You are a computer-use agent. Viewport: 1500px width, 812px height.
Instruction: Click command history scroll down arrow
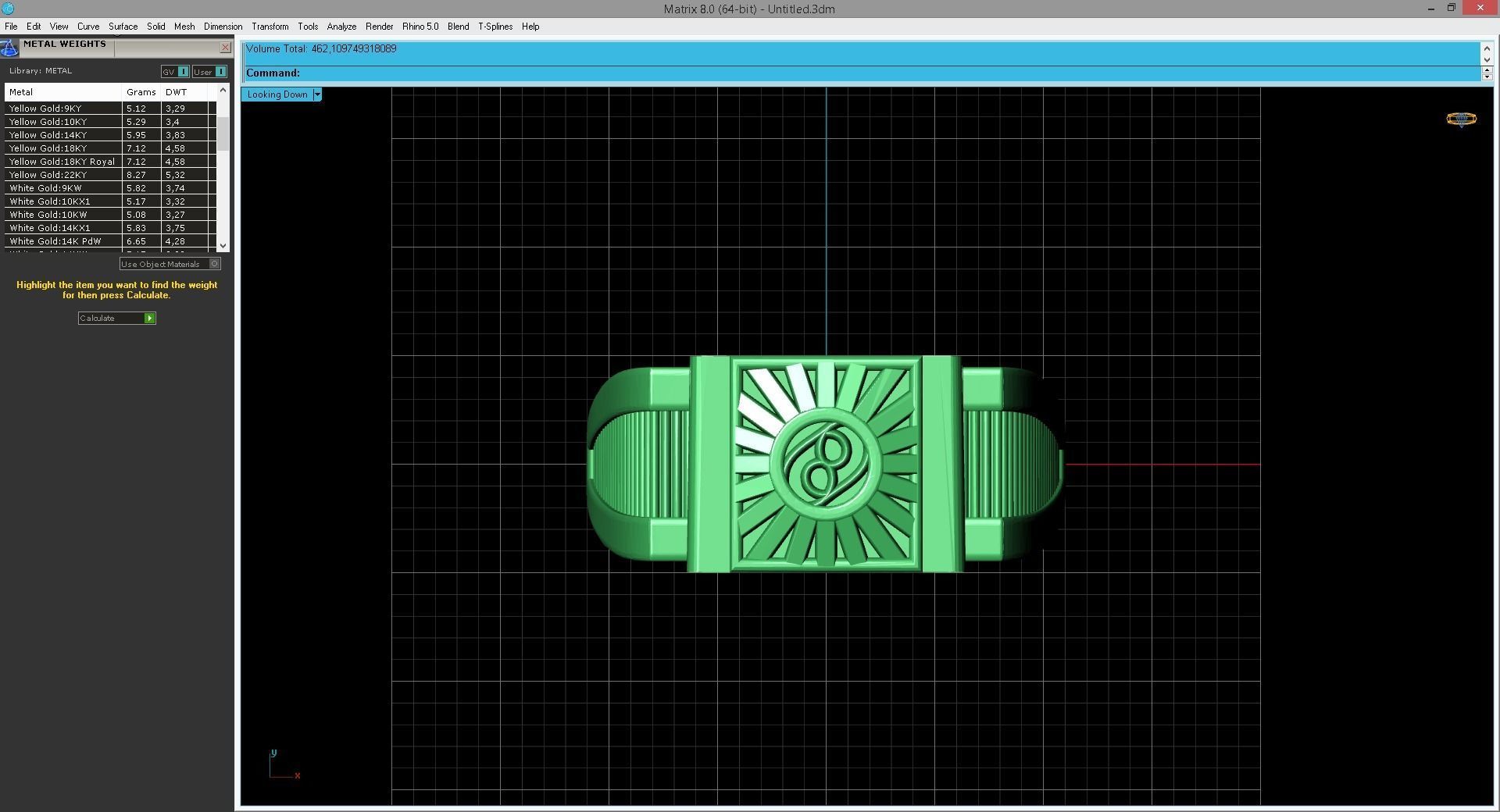1487,59
